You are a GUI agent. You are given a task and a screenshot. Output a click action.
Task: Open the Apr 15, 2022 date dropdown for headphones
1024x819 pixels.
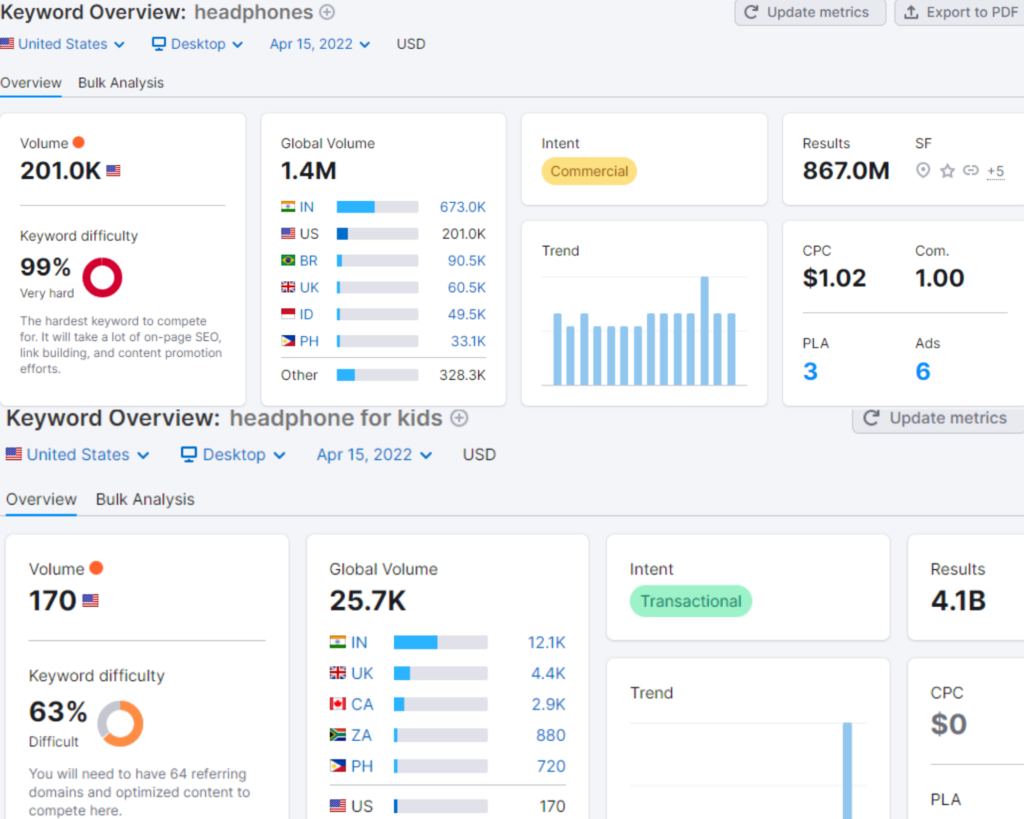pyautogui.click(x=320, y=44)
